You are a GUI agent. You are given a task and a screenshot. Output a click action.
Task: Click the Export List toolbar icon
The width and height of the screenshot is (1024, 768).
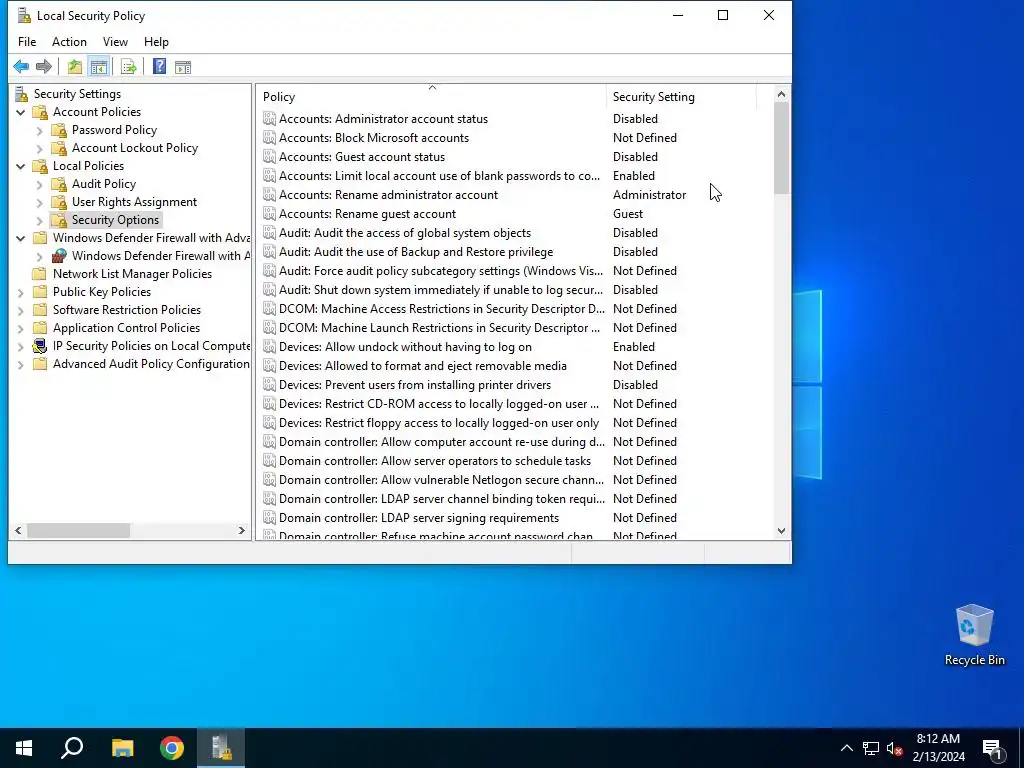[129, 67]
